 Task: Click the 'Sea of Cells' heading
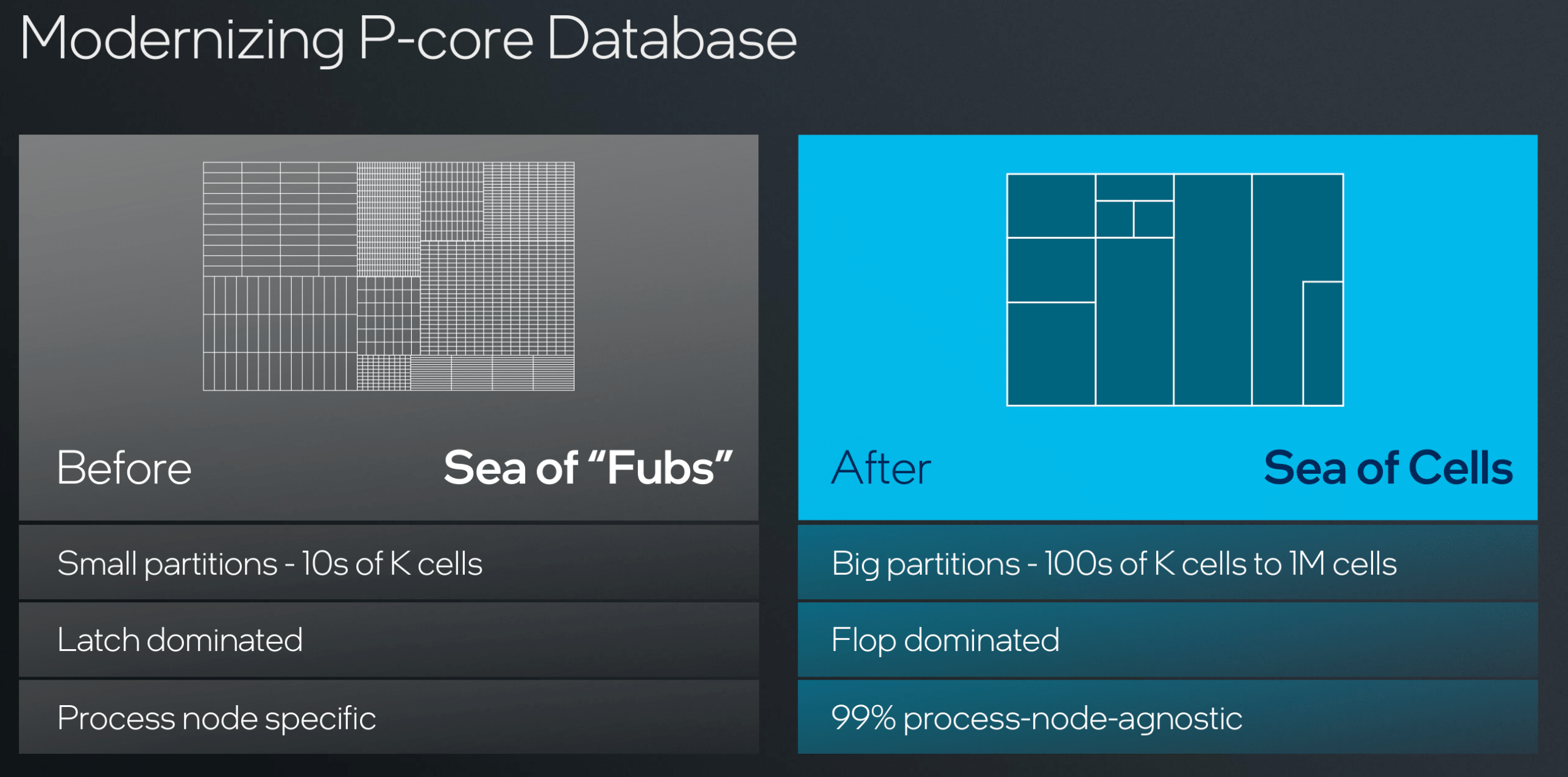[x=1388, y=468]
